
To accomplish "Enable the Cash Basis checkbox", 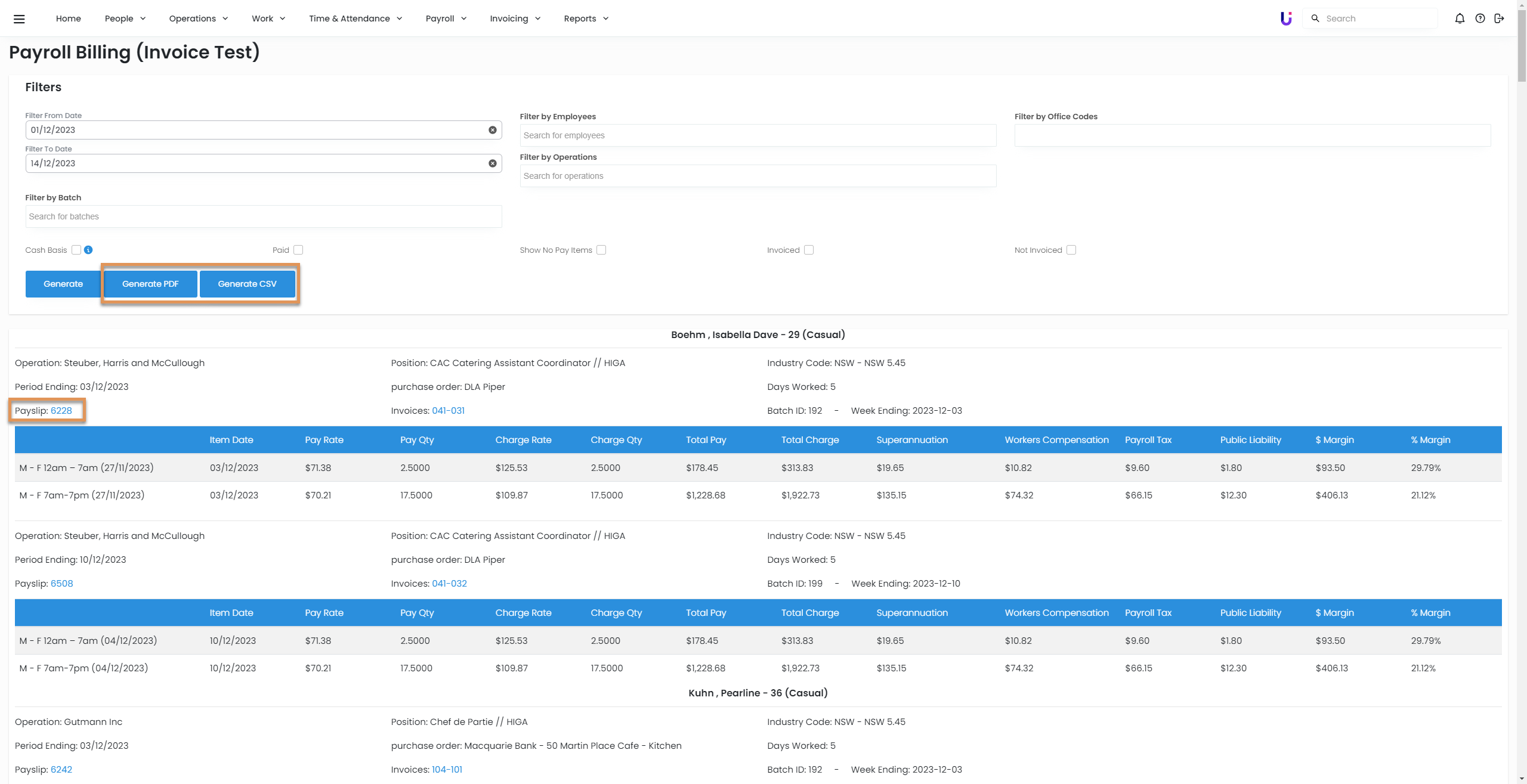I will point(76,250).
